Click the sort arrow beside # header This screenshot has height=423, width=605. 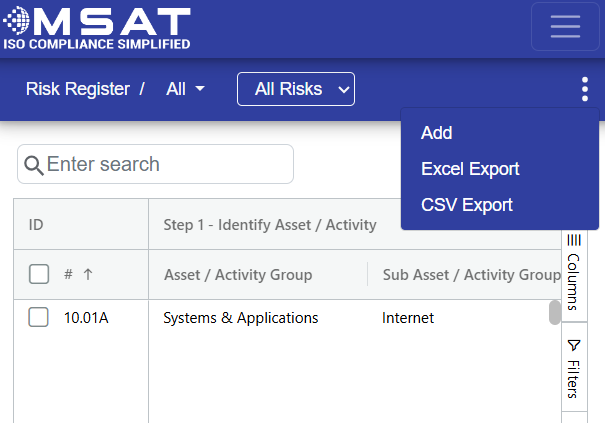pos(88,275)
